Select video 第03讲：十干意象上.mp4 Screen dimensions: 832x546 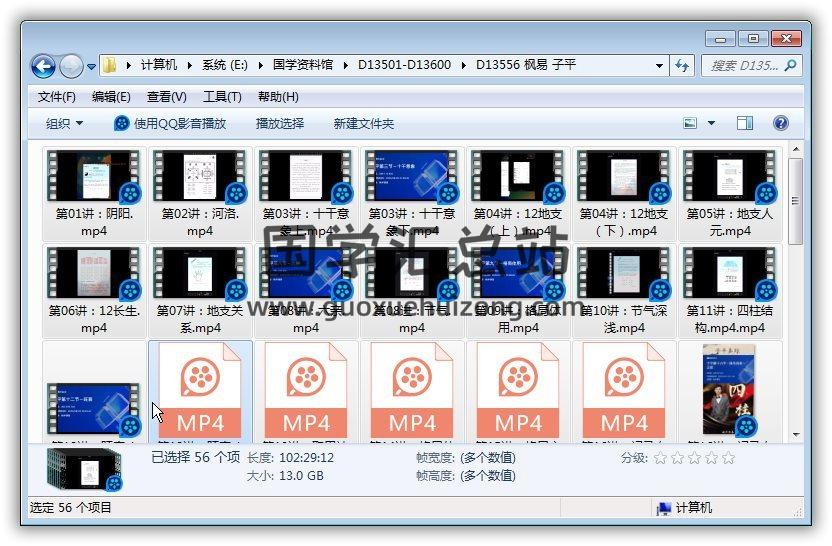point(306,194)
